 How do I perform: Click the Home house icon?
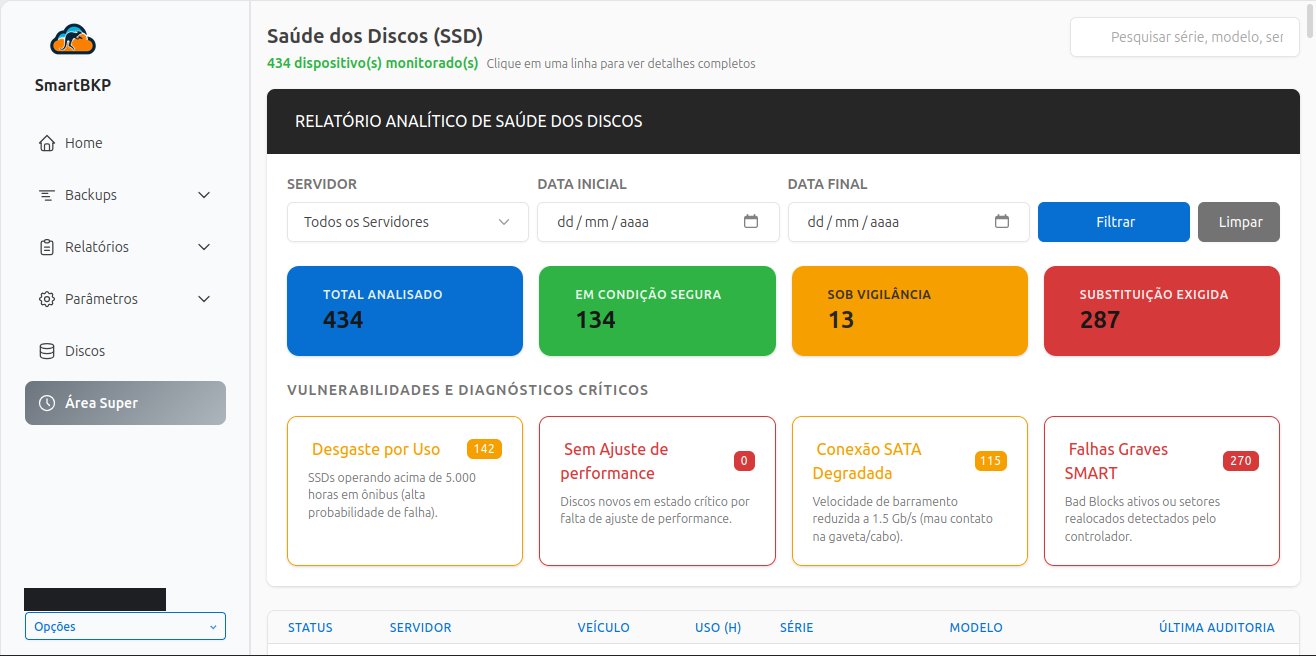click(46, 143)
